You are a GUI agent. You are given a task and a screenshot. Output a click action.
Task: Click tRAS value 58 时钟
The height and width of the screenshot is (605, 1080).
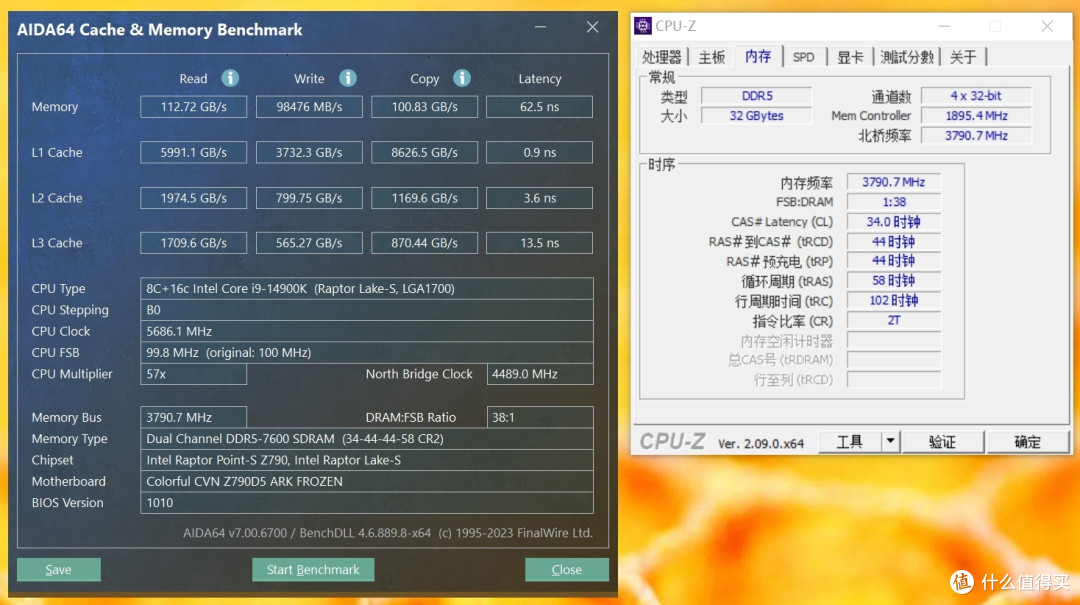[893, 280]
